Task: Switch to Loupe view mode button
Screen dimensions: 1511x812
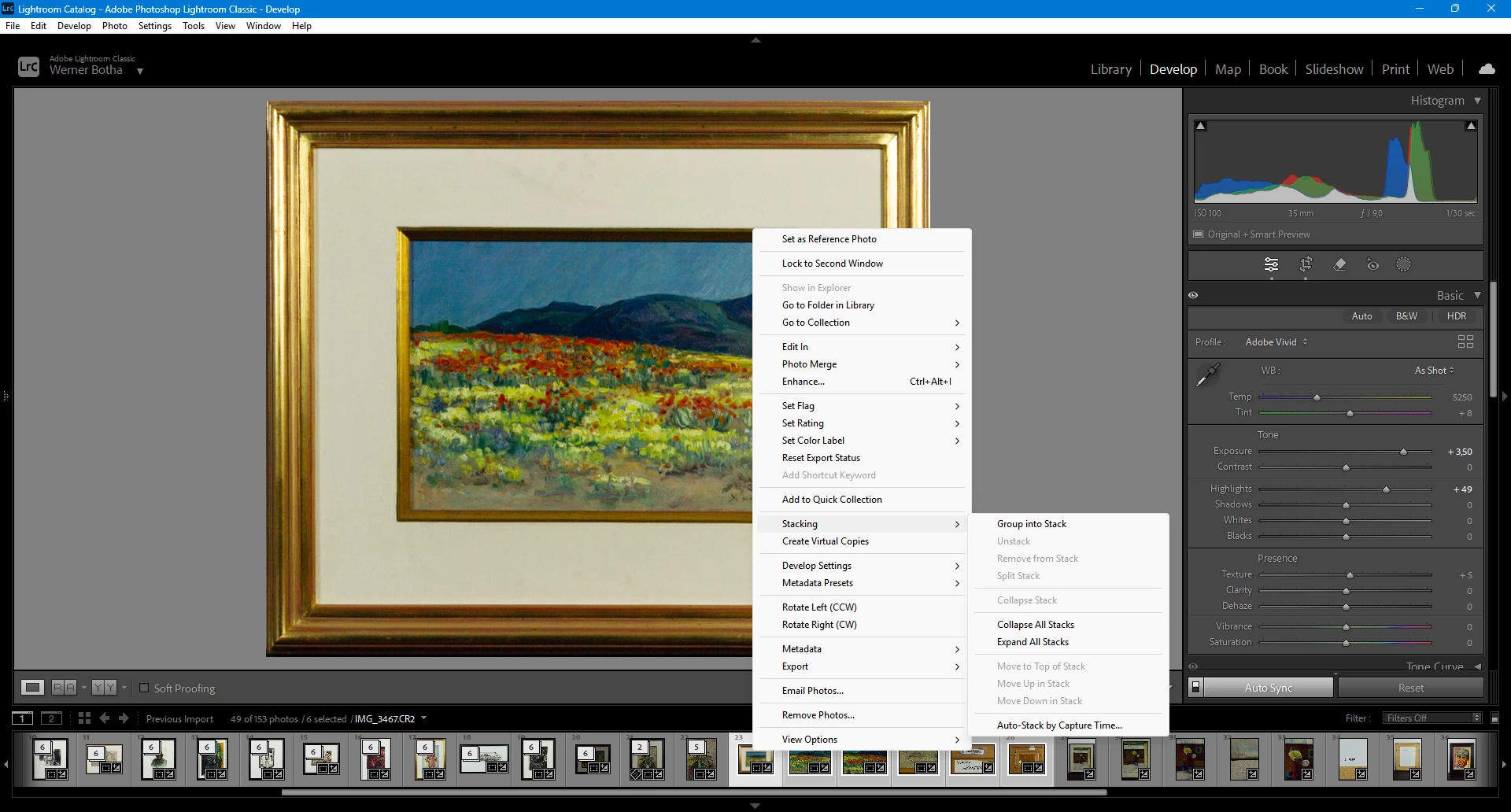Action: coord(32,688)
